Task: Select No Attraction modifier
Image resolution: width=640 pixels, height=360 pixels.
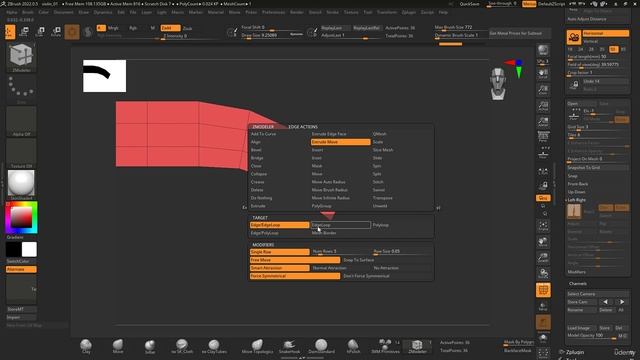Action: tap(402, 268)
